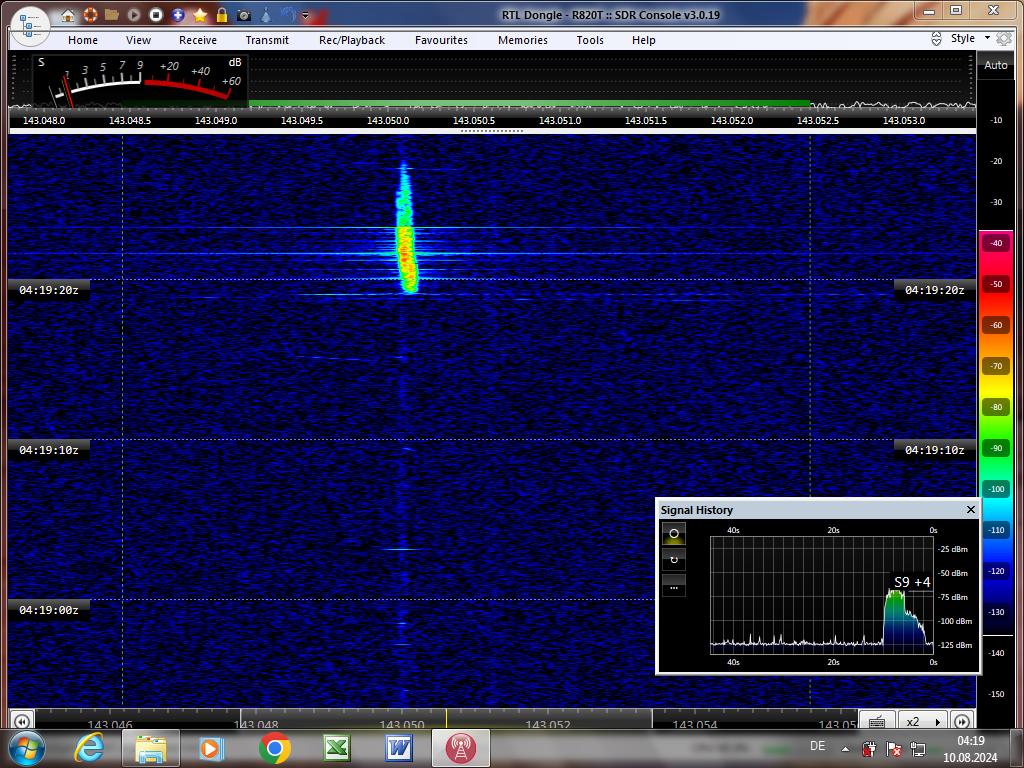This screenshot has width=1024, height=768.
Task: Click the DE language indicator
Action: coord(818,746)
